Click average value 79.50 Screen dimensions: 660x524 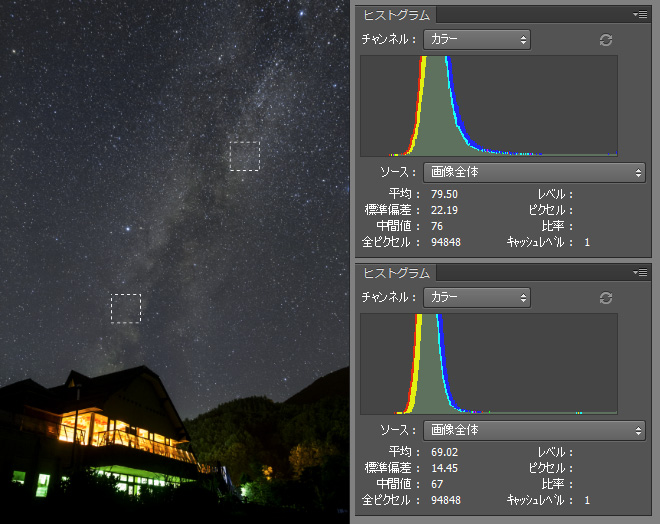(x=444, y=194)
